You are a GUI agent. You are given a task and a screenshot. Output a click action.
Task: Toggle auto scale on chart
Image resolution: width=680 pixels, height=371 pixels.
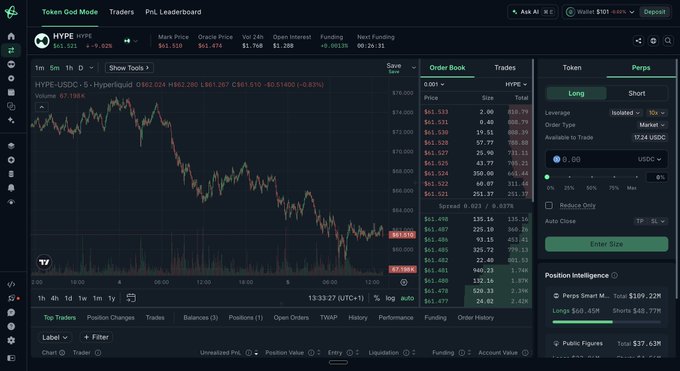pyautogui.click(x=407, y=298)
